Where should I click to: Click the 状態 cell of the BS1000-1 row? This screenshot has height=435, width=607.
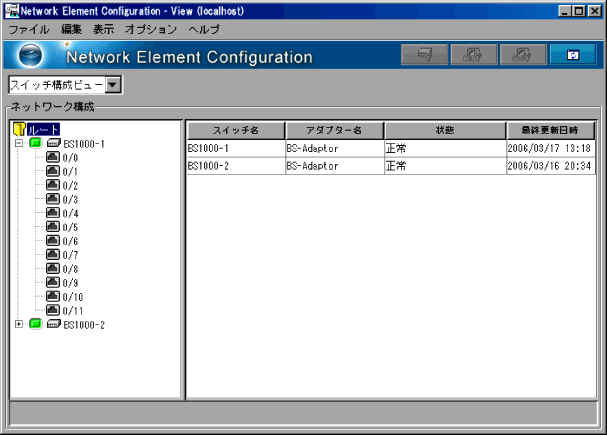[444, 148]
